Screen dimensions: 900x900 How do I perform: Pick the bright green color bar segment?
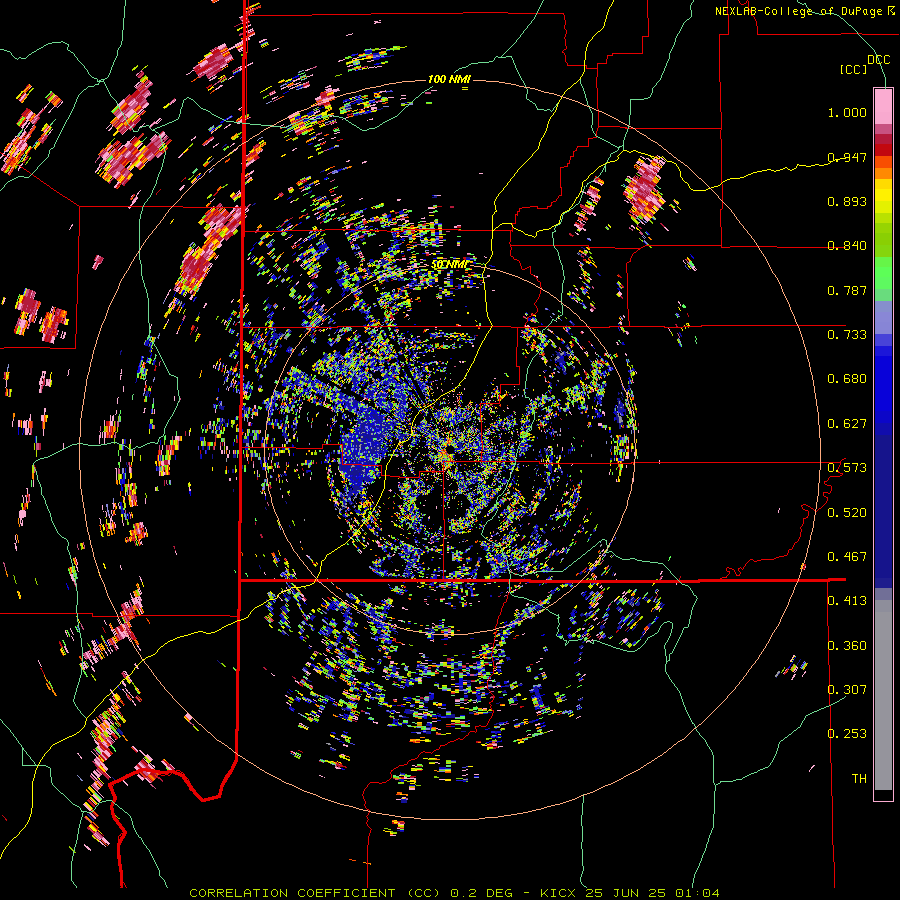click(x=883, y=273)
